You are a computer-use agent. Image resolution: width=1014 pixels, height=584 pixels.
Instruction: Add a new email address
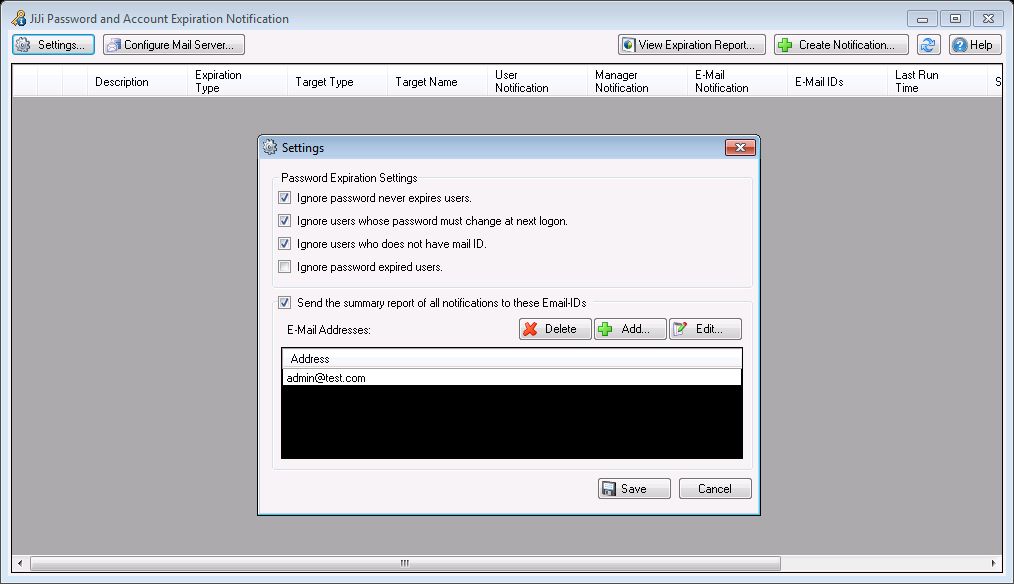630,329
